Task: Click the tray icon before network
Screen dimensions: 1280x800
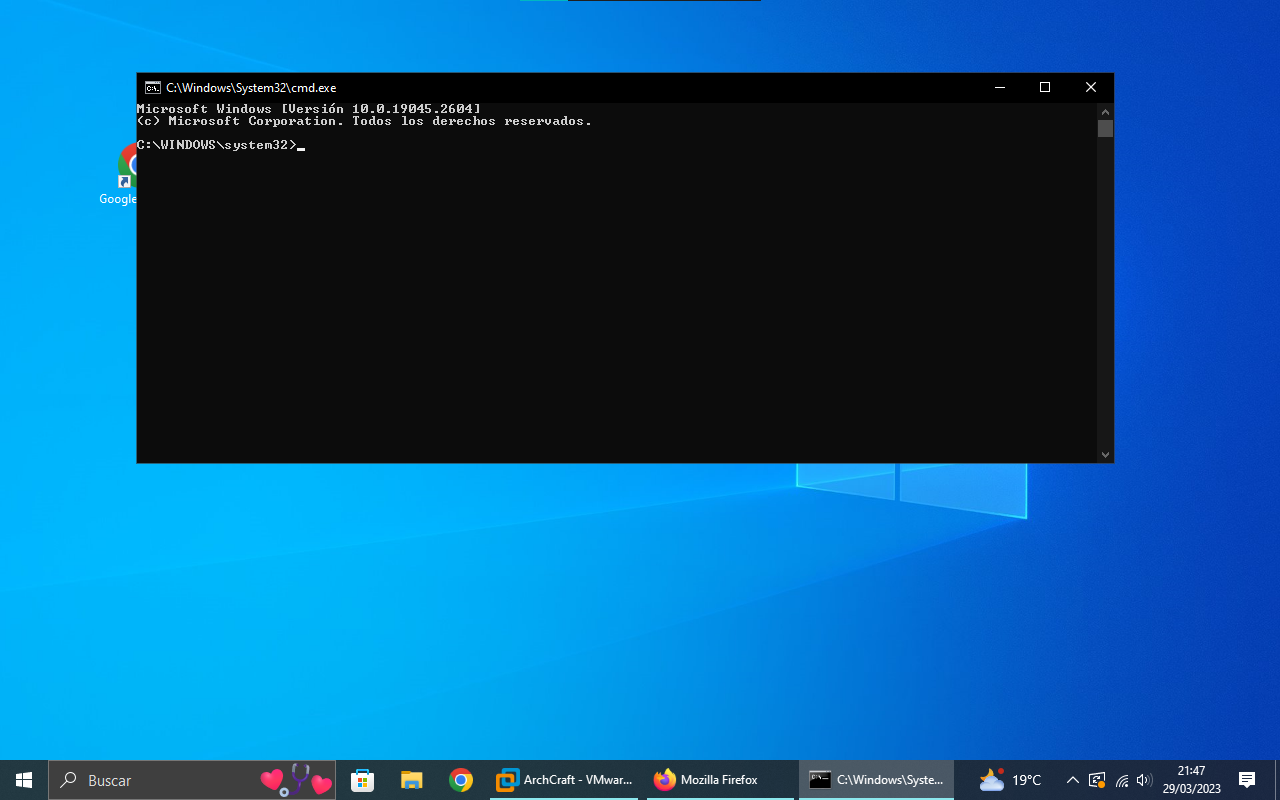Action: [x=1097, y=780]
